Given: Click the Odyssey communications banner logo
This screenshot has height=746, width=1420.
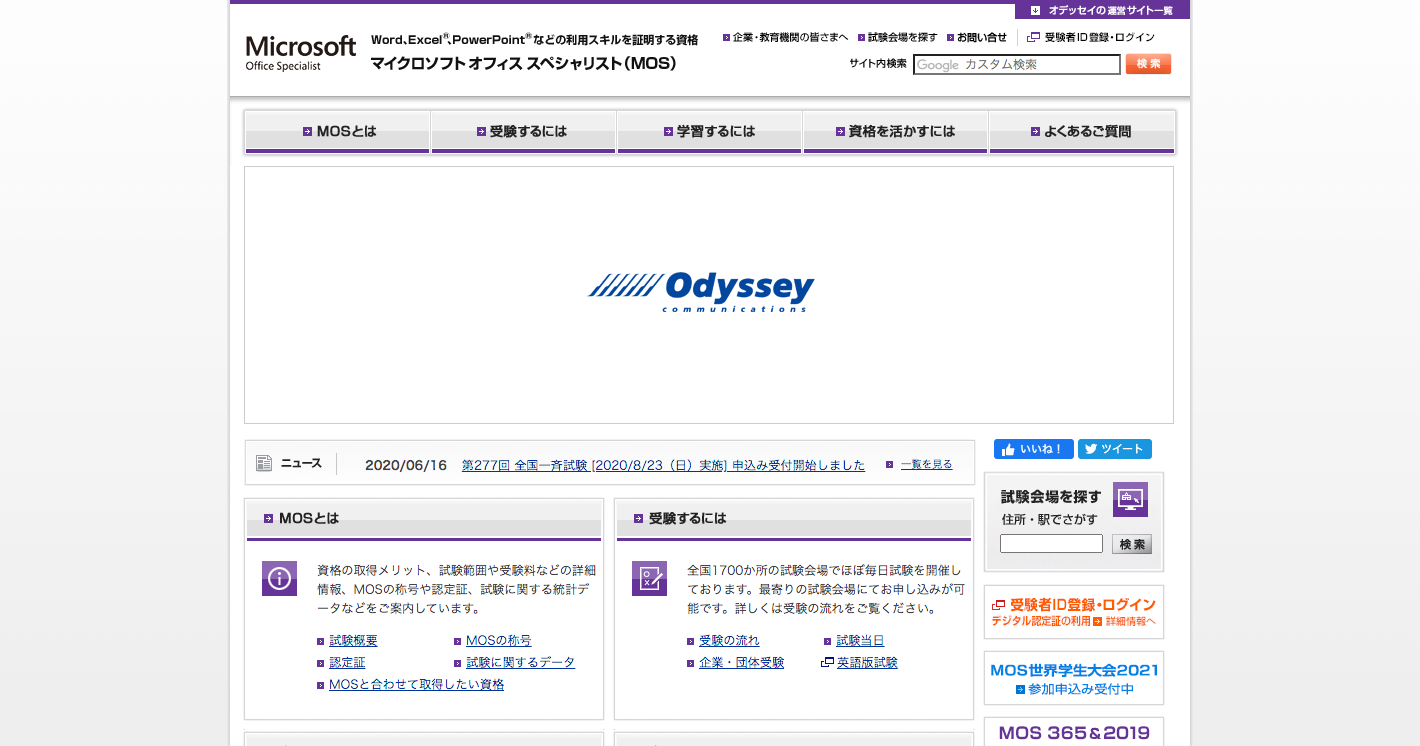Looking at the screenshot, I should tap(701, 292).
